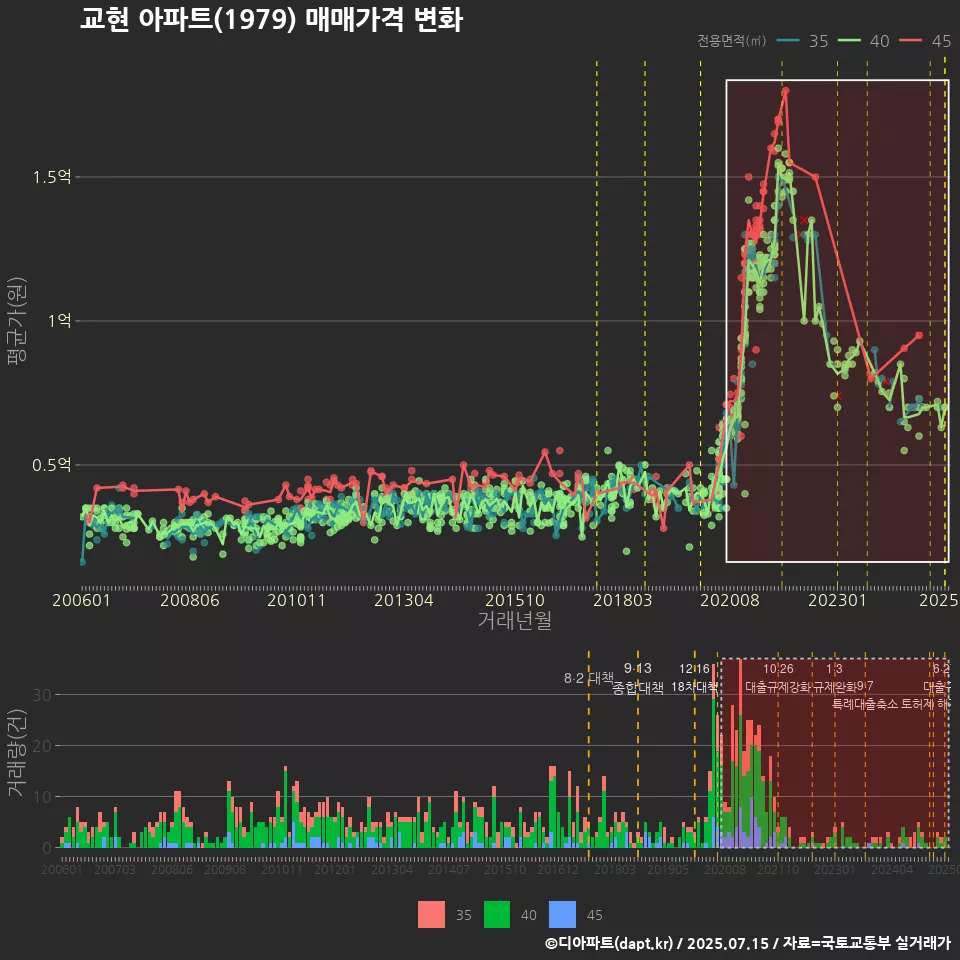Click 201803 on the price chart x-axis

coord(623,600)
